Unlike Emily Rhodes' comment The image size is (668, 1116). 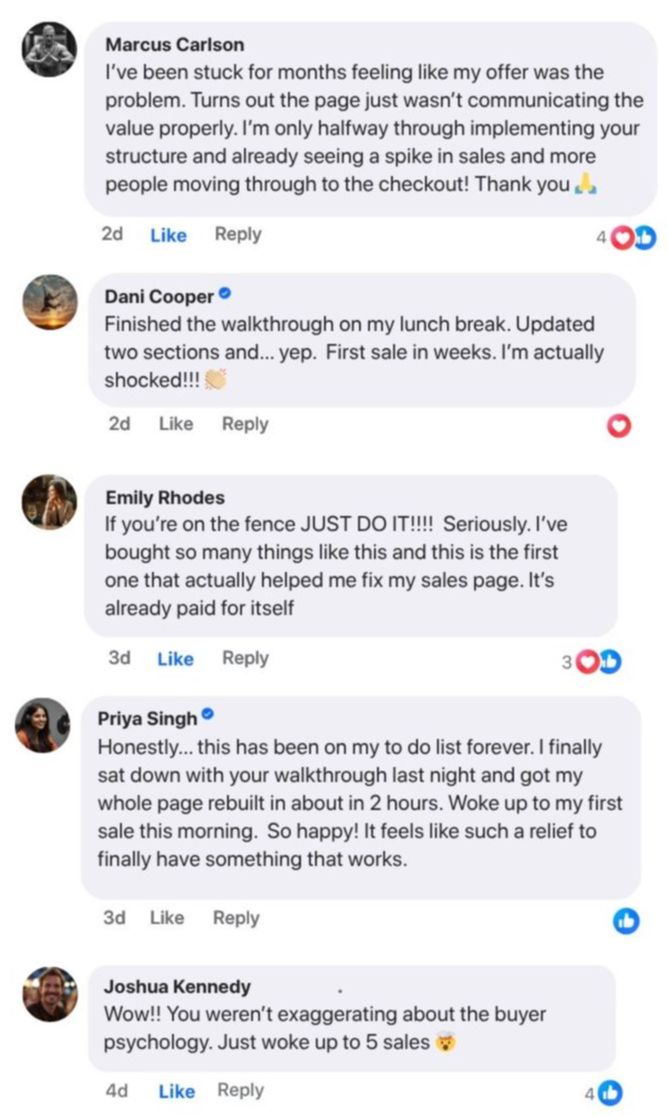tap(175, 659)
